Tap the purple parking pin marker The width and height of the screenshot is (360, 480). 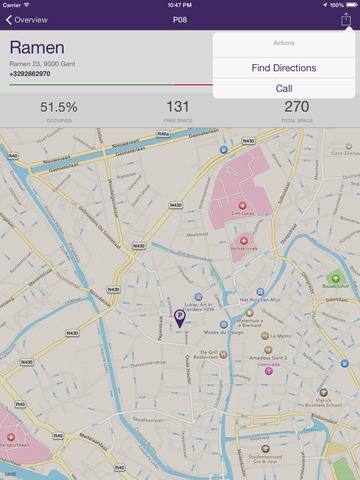click(x=180, y=318)
